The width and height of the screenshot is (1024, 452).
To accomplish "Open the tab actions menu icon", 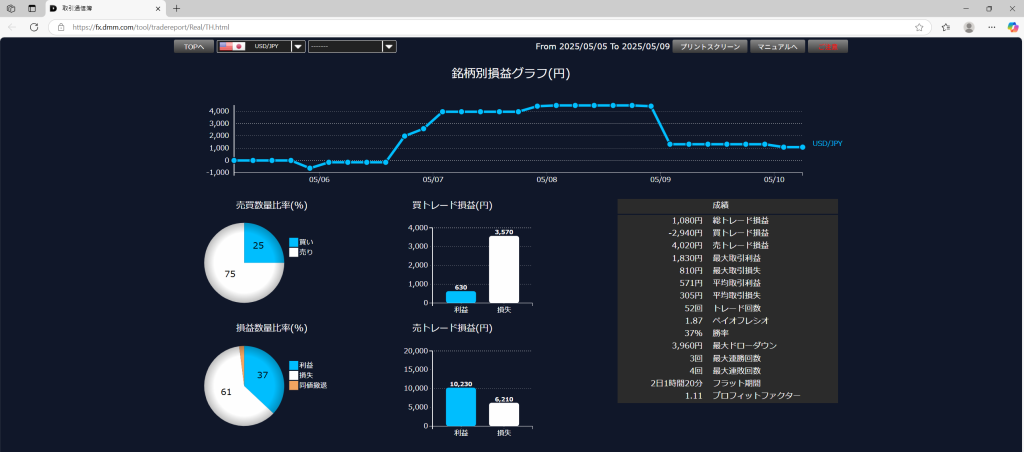I will click(31, 8).
